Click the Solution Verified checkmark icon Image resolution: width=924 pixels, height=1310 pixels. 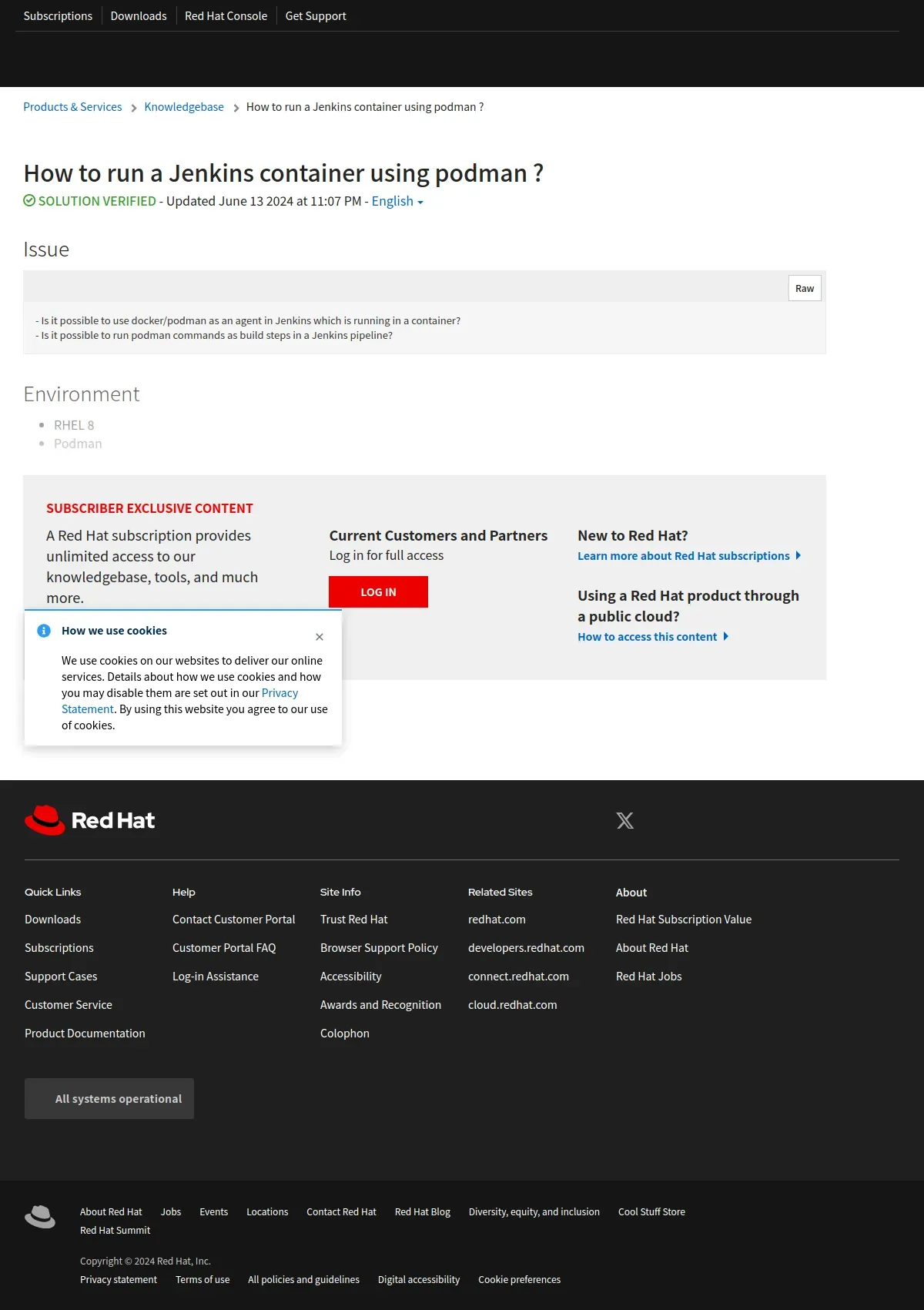click(29, 201)
